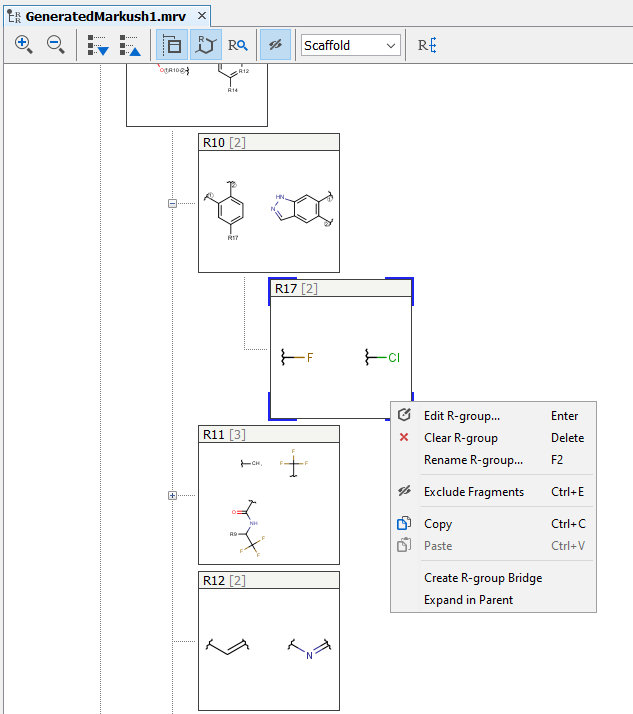Close the GeneratedMarkush1.mrv tab
This screenshot has height=714, width=633.
[x=202, y=17]
